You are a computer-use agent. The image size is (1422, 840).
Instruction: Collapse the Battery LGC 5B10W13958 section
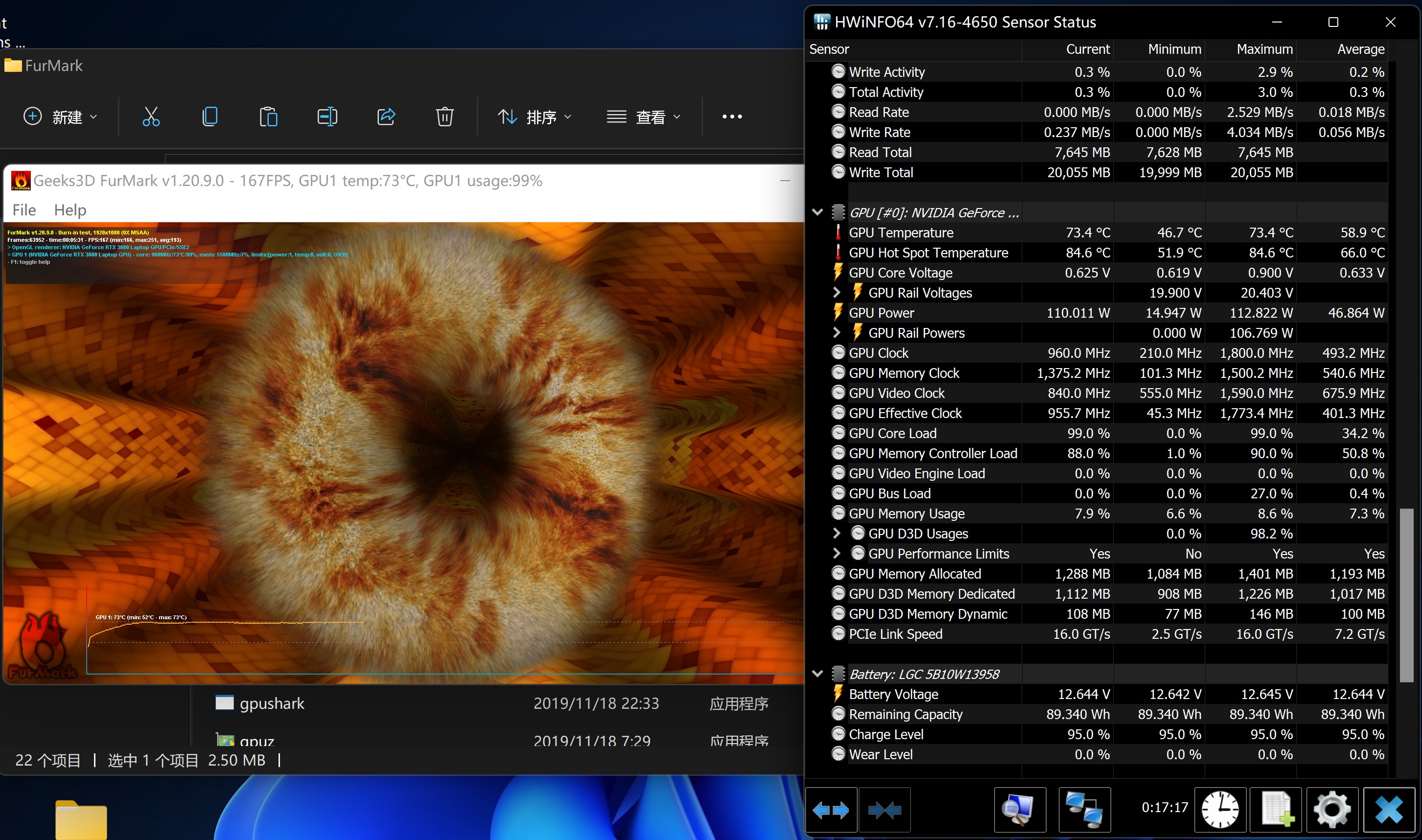(817, 674)
